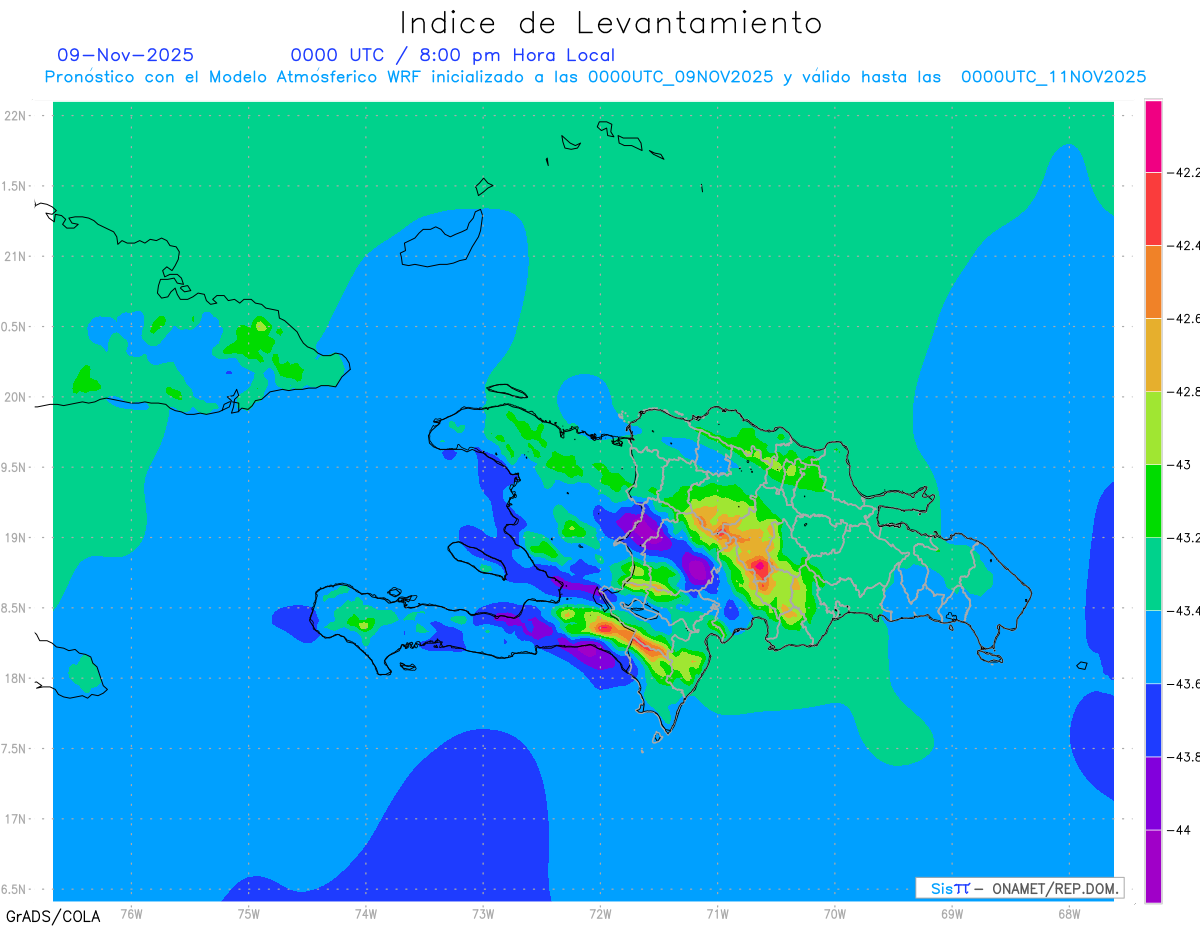The image size is (1200, 927).
Task: Click the "19N" latitude label
Action: click(x=16, y=538)
